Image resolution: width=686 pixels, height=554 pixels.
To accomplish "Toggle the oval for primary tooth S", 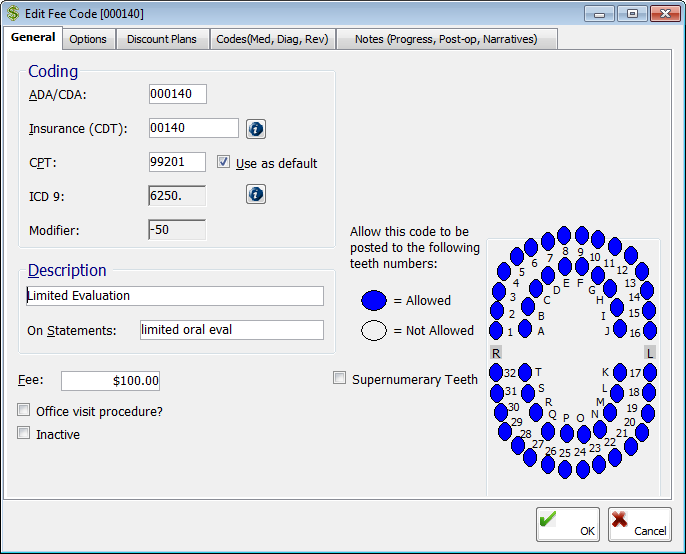I will [x=528, y=393].
